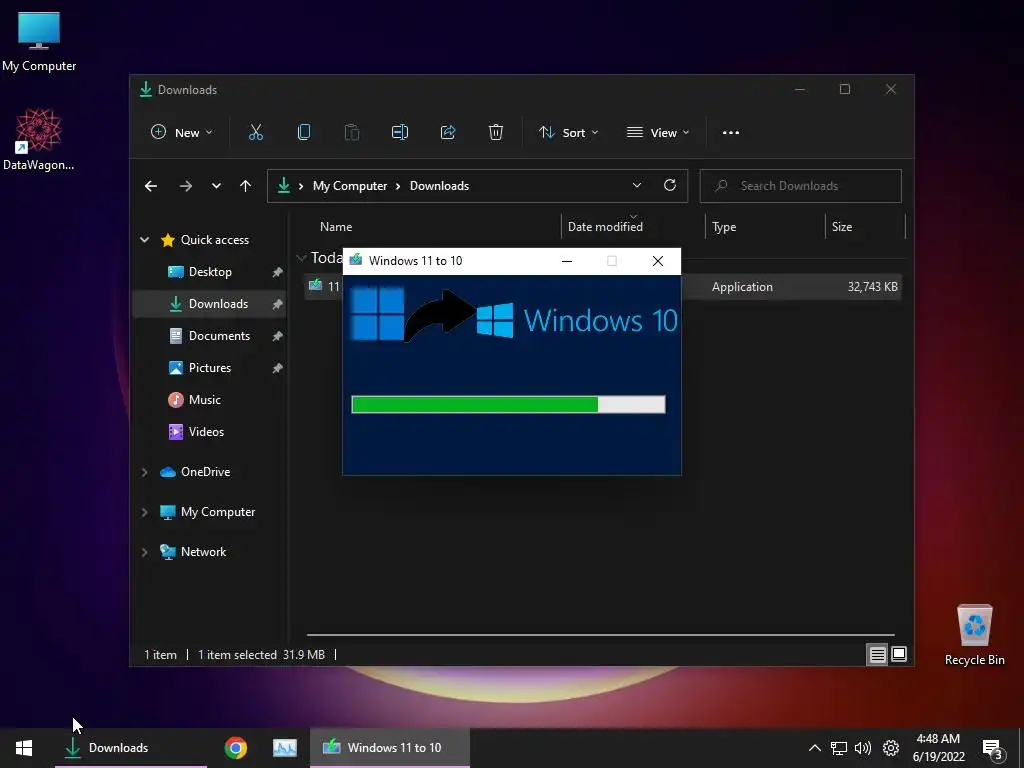Expand the Network tree node
1024x768 pixels.
point(144,552)
